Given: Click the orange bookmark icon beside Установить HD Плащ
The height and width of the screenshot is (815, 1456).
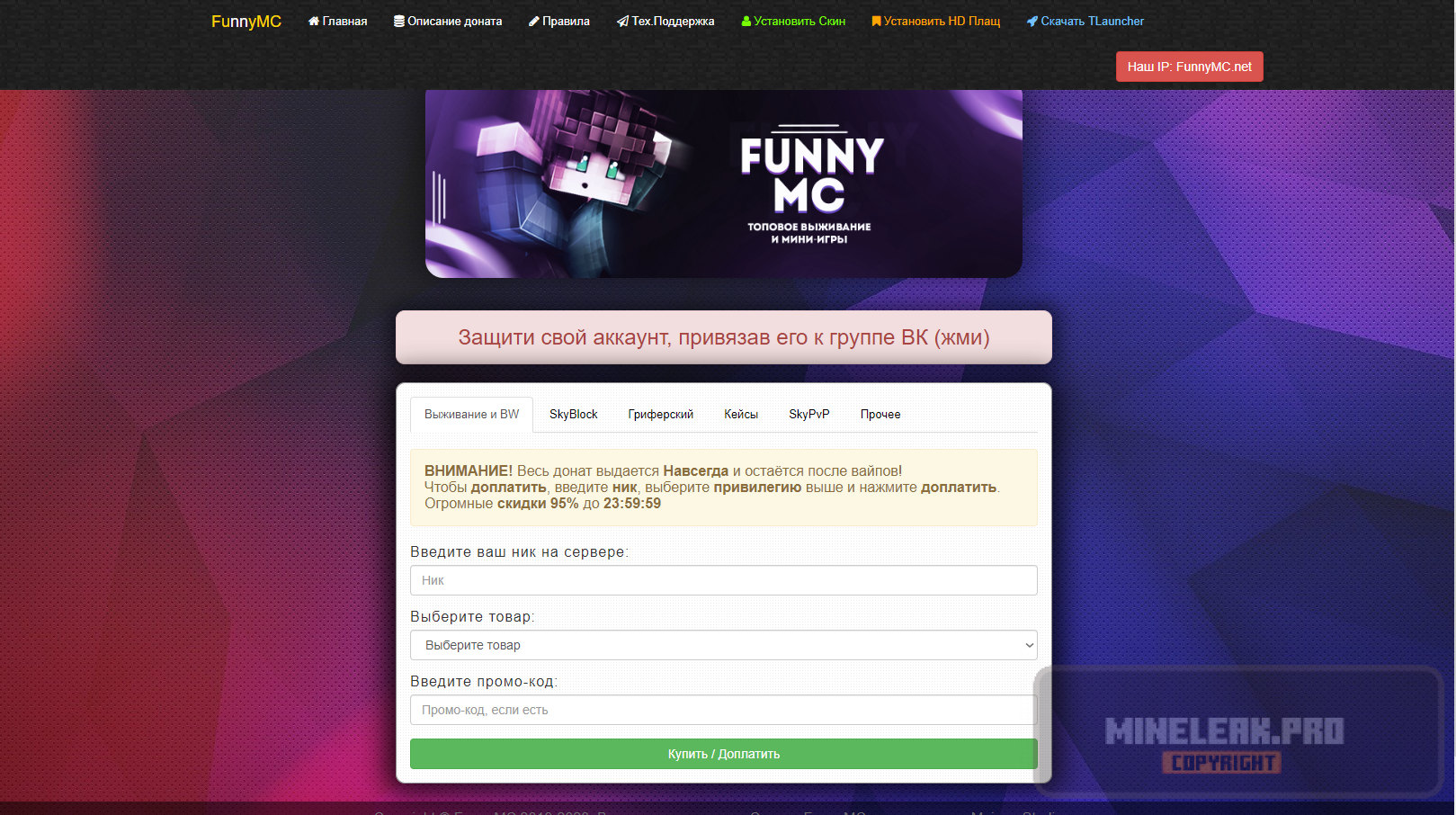Looking at the screenshot, I should tap(876, 21).
